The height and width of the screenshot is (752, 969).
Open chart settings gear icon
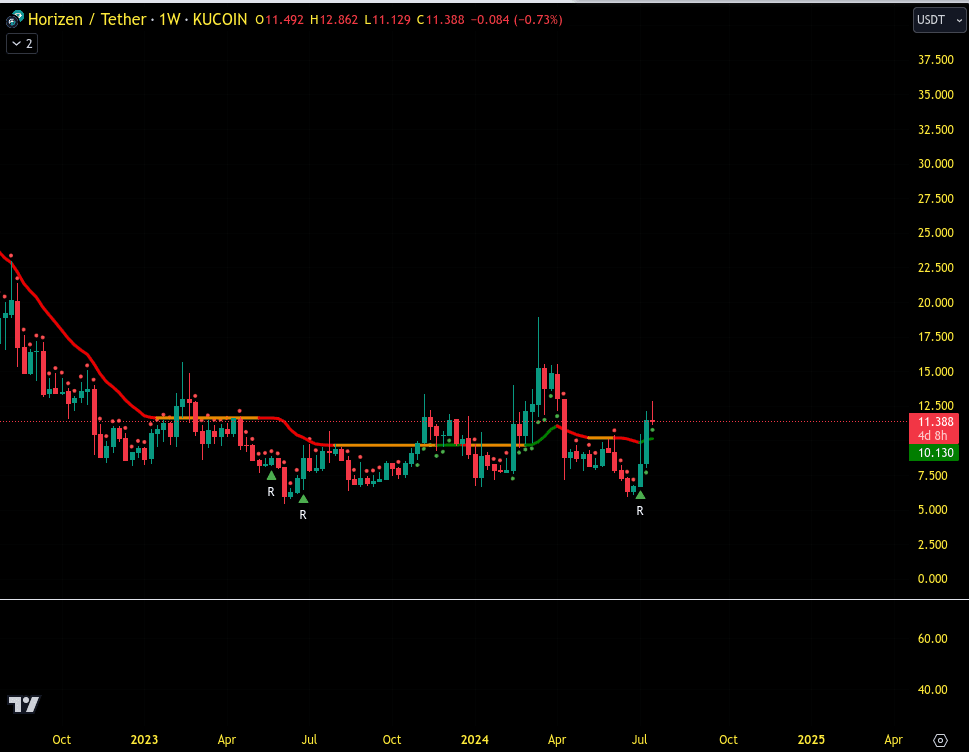pos(940,740)
